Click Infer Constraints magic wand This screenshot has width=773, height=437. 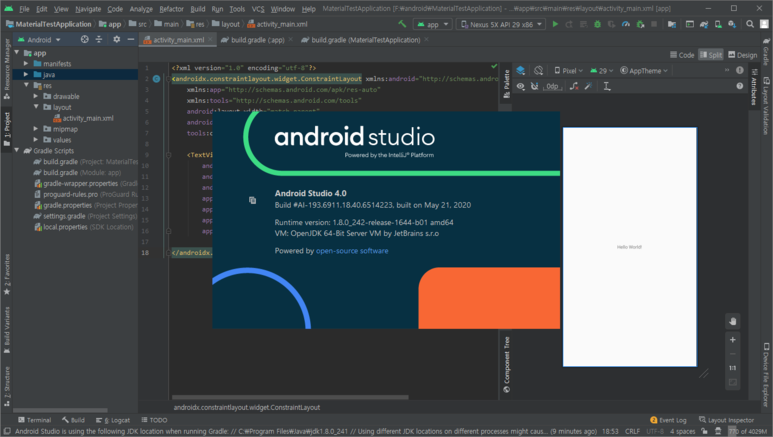pyautogui.click(x=588, y=86)
